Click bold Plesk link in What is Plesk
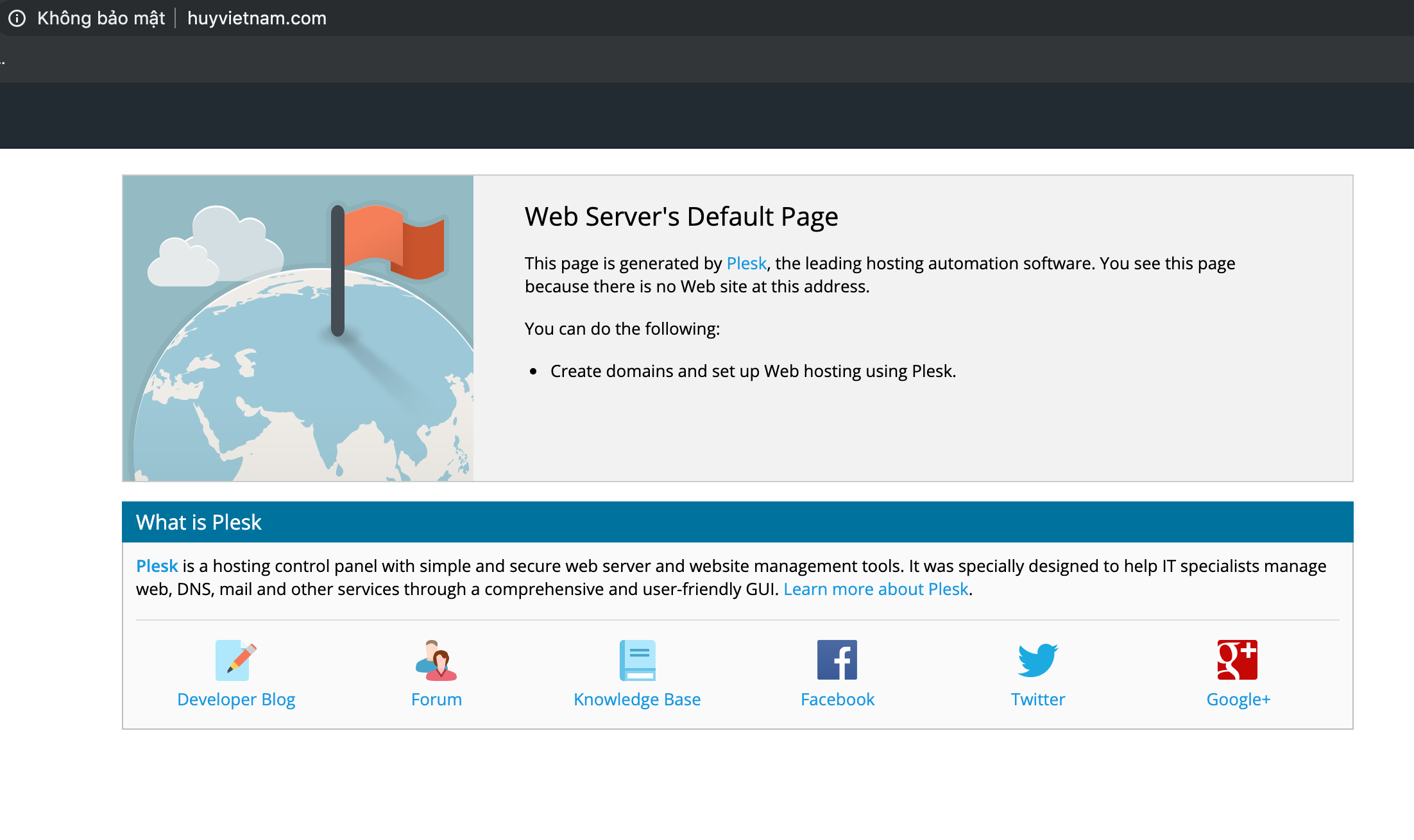The width and height of the screenshot is (1414, 840). (x=157, y=566)
